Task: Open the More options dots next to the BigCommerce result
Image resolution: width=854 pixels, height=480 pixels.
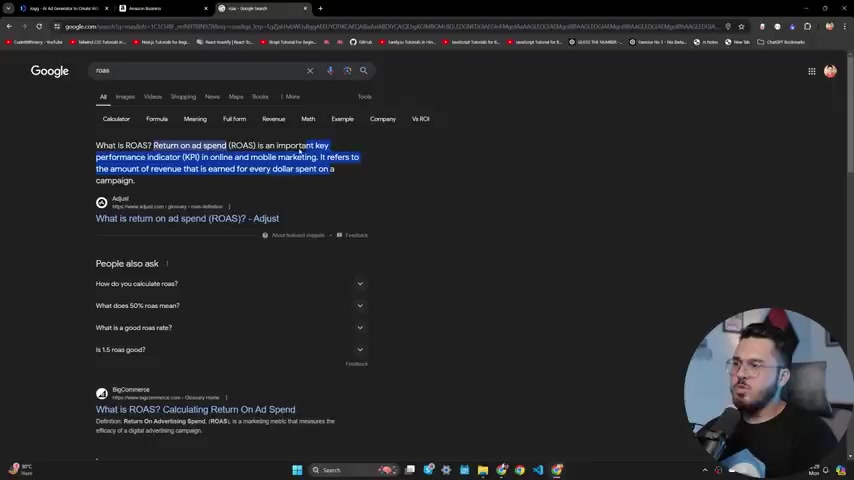Action: pos(226,397)
